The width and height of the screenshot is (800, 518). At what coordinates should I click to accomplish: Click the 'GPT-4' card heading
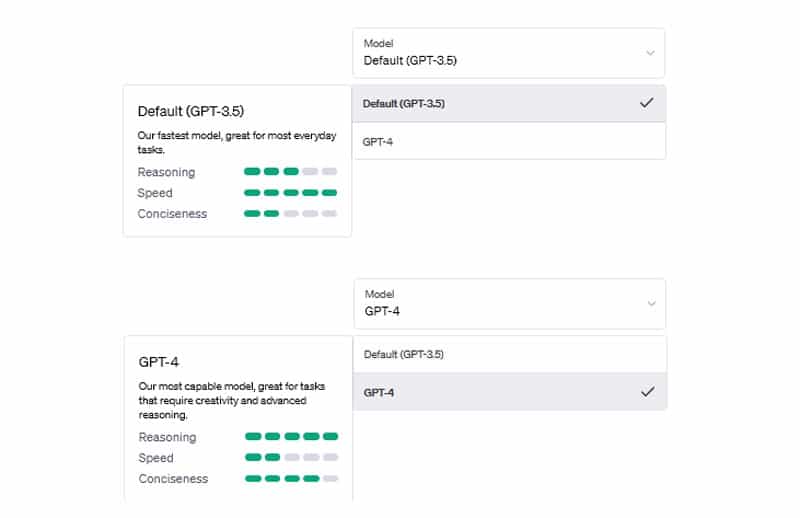tap(158, 362)
